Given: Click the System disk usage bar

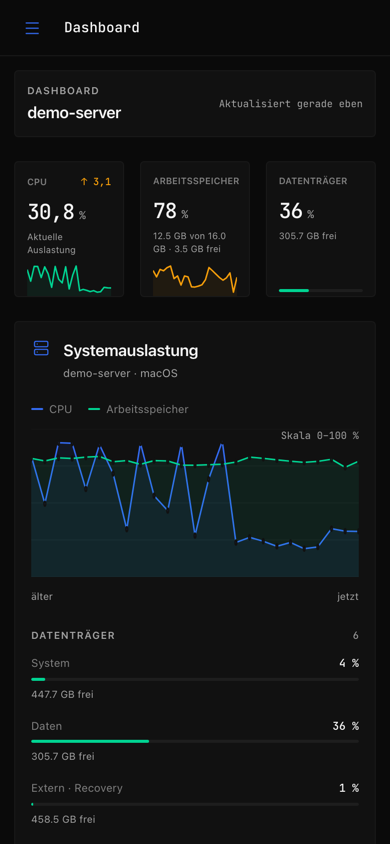Looking at the screenshot, I should point(195,679).
